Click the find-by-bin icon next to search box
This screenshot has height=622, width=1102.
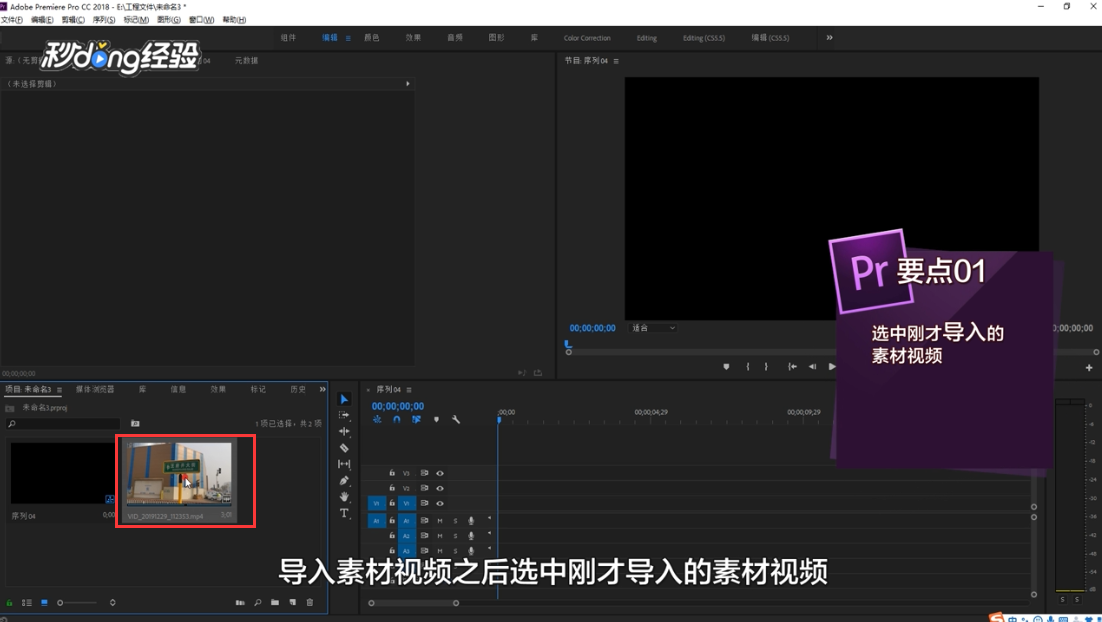point(135,423)
